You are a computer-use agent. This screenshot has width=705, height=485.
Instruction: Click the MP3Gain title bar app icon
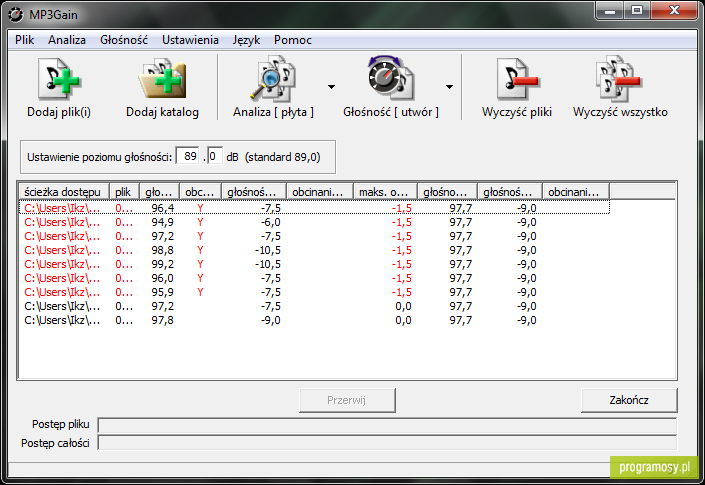click(16, 14)
